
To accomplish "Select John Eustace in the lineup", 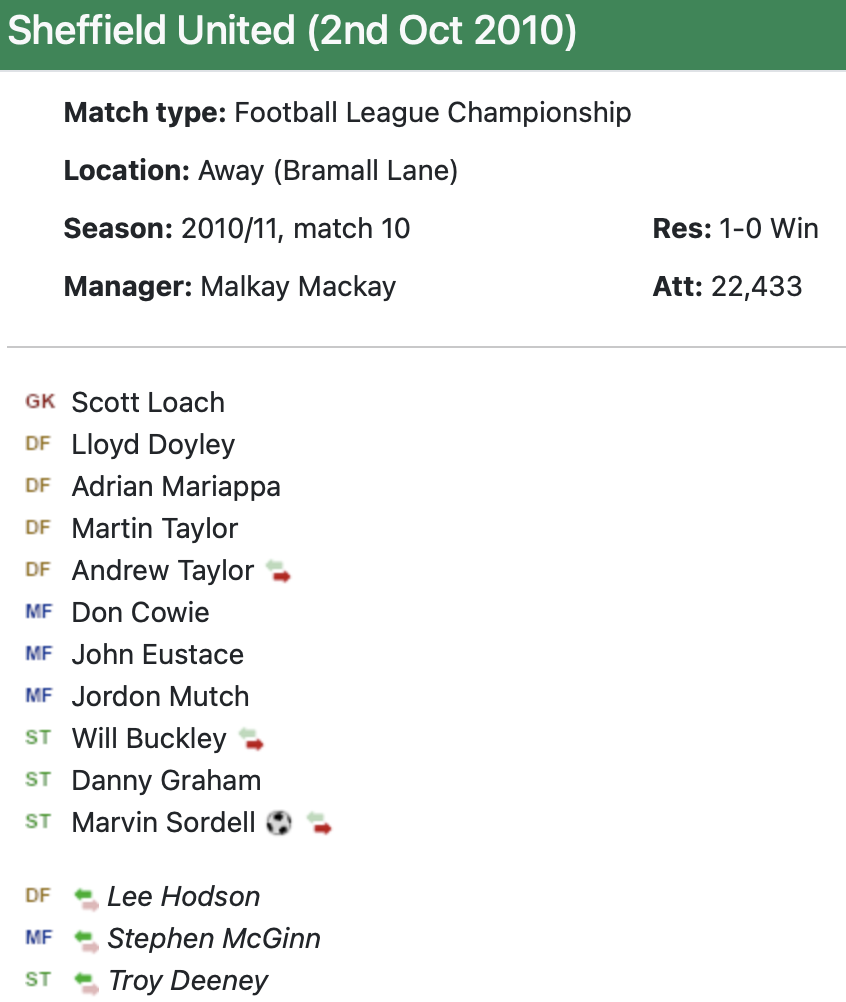I will (158, 654).
